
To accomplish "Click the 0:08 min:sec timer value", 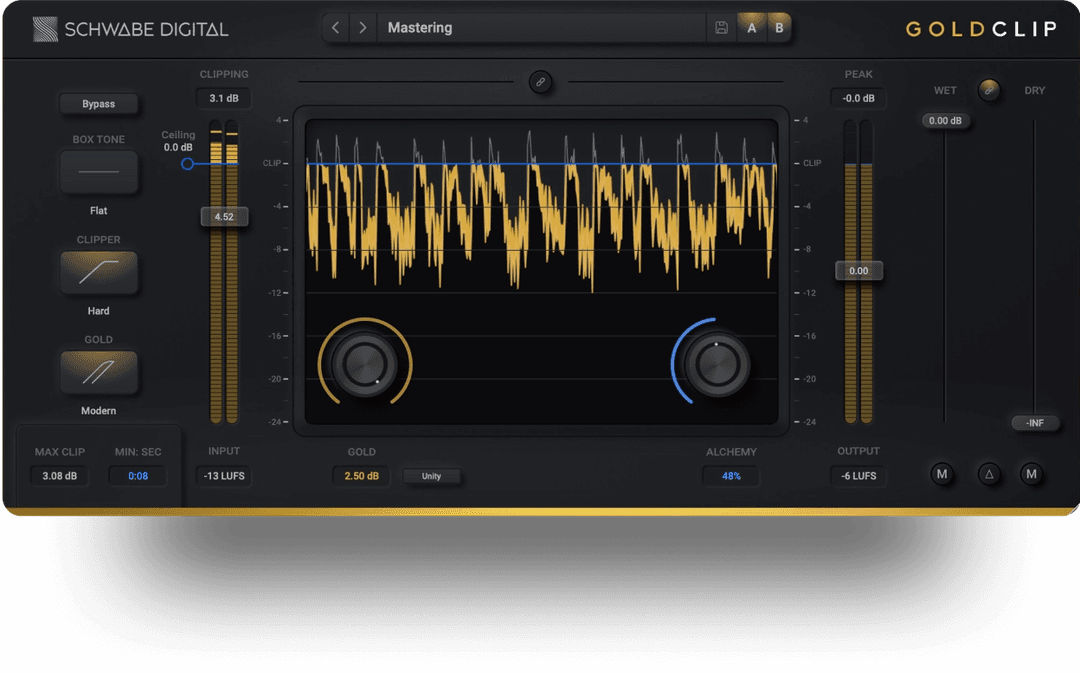I will point(138,476).
